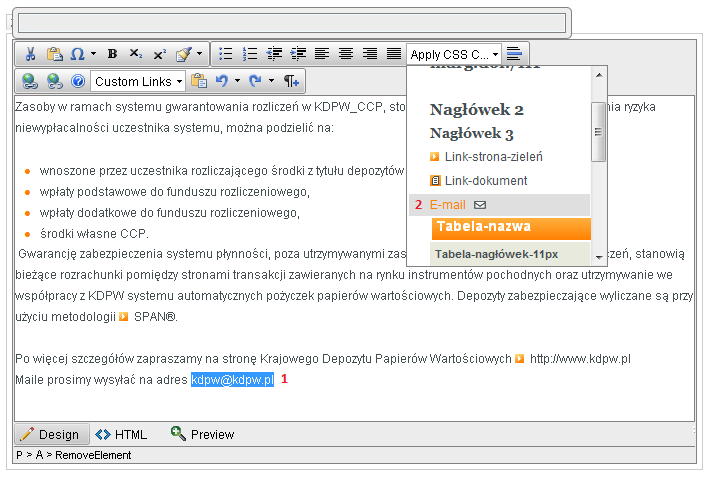Click the Remove Link icon
Image resolution: width=709 pixels, height=477 pixels.
tap(54, 81)
